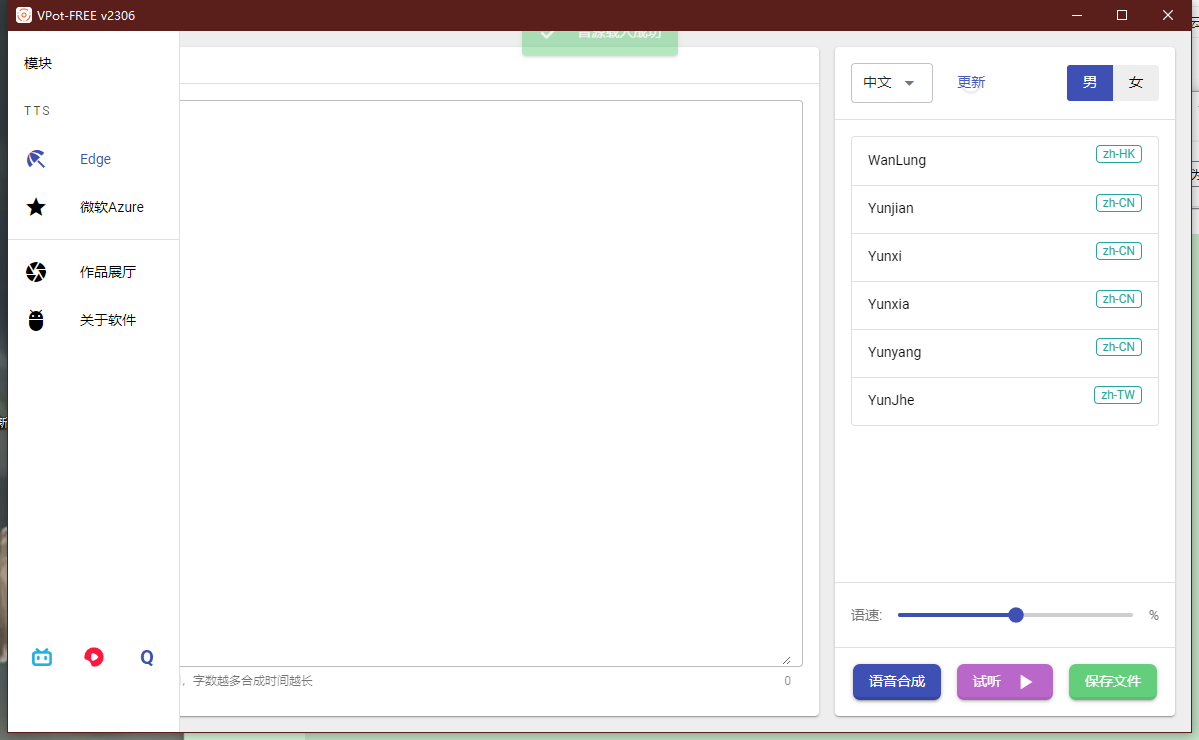Click the Q icon at sidebar bottom
Image resolution: width=1199 pixels, height=740 pixels.
[147, 657]
